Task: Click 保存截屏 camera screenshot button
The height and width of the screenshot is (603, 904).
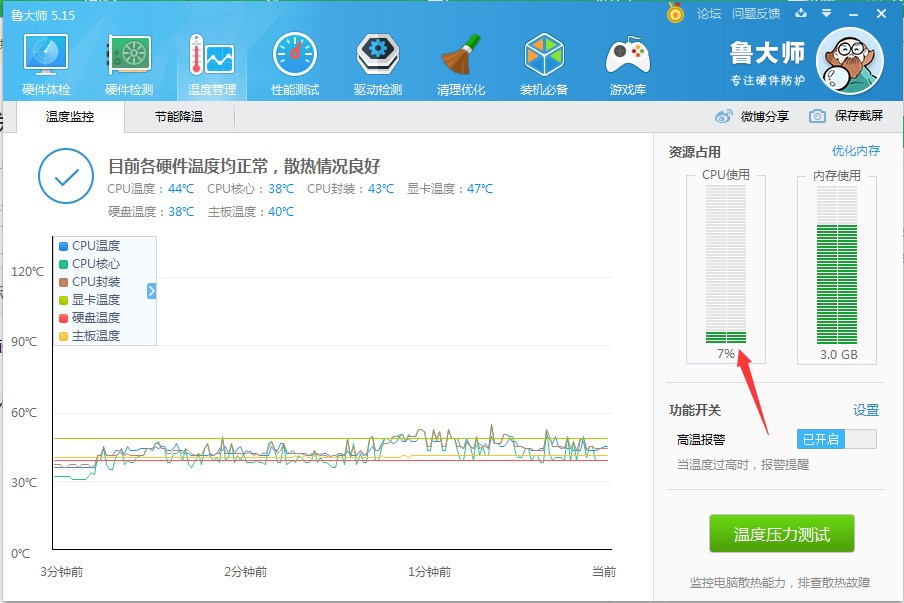Action: pyautogui.click(x=846, y=116)
